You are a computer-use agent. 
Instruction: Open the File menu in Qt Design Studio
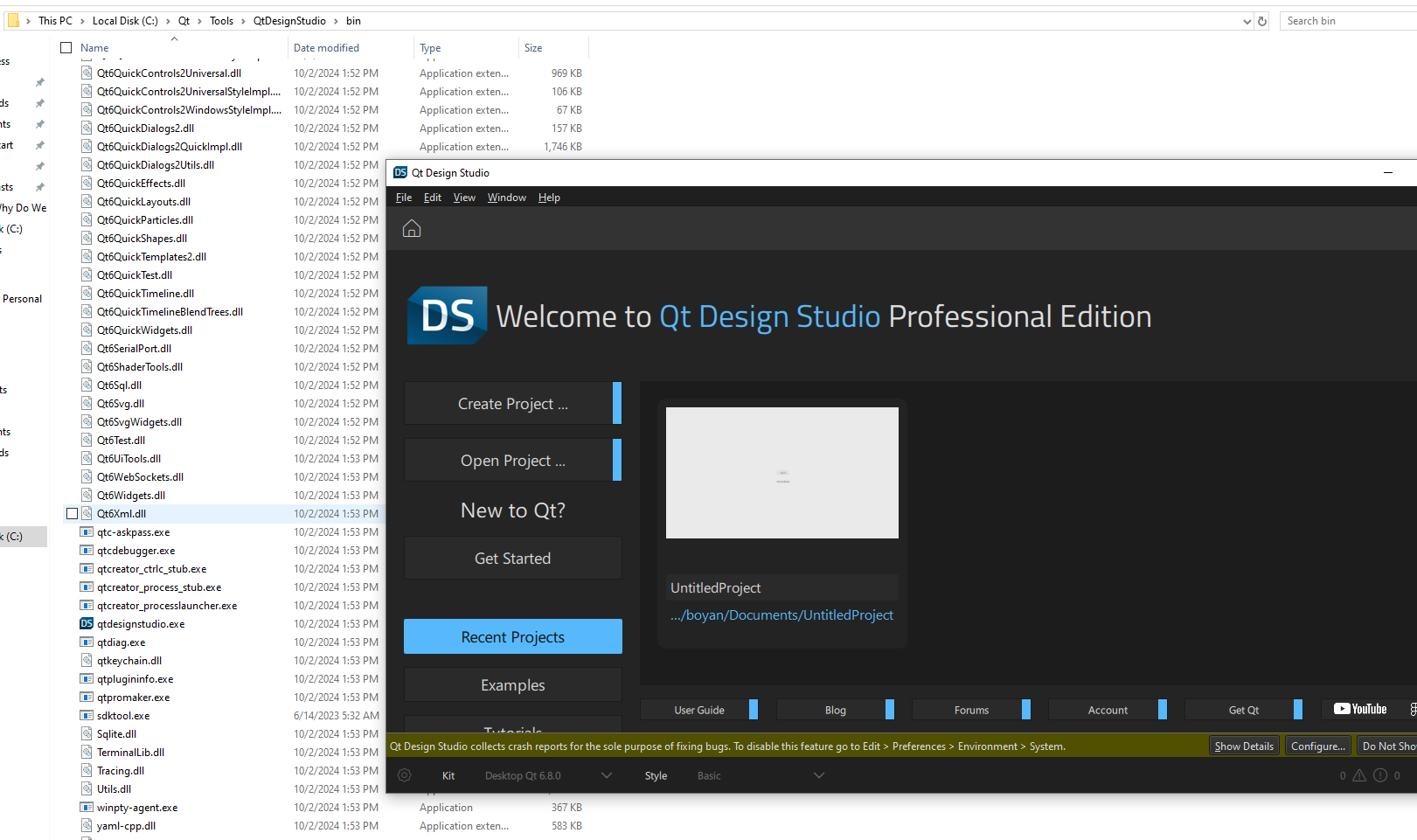pos(404,198)
